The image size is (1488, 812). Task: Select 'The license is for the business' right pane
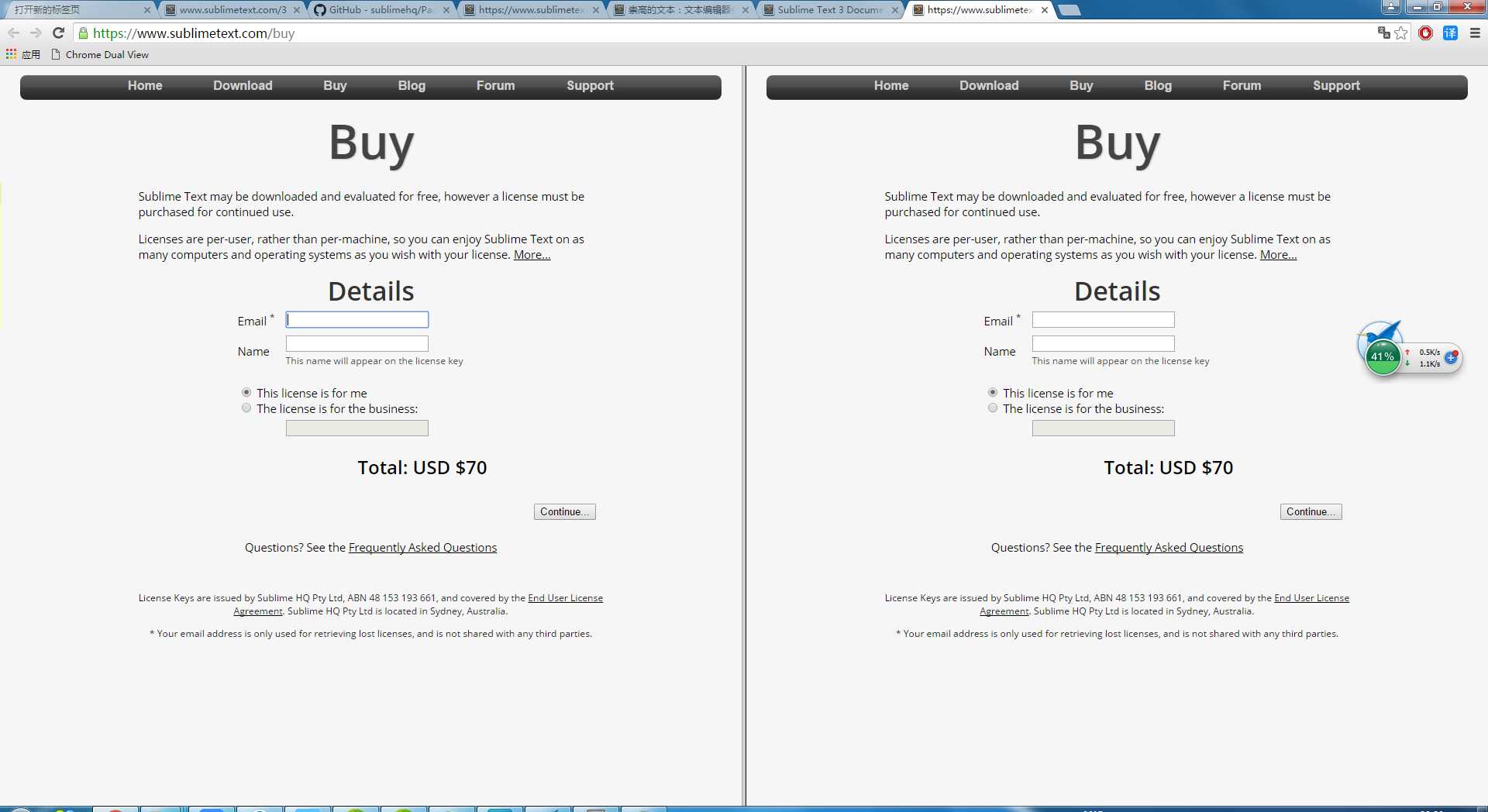[993, 408]
